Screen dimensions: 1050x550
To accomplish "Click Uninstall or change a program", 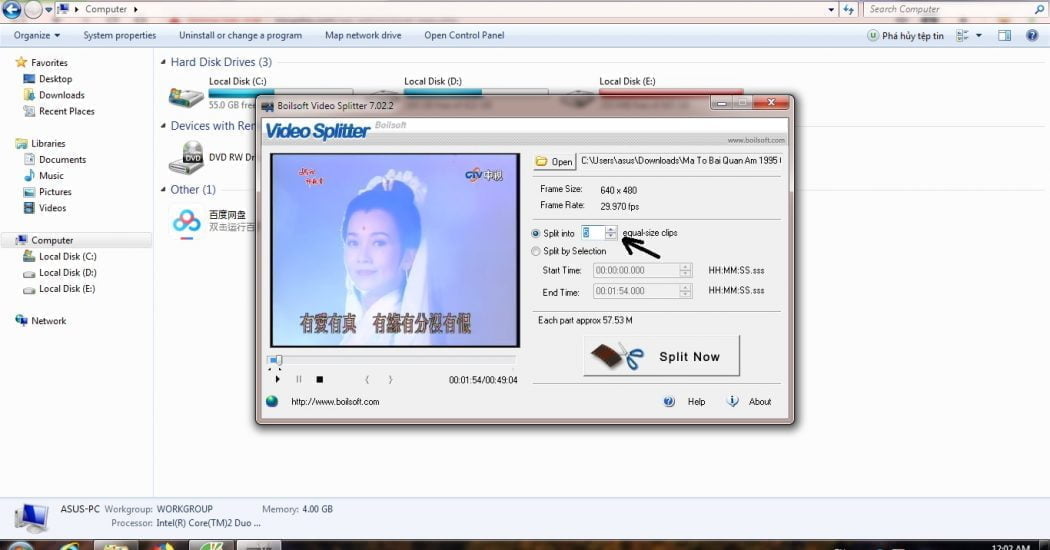I will [x=240, y=36].
